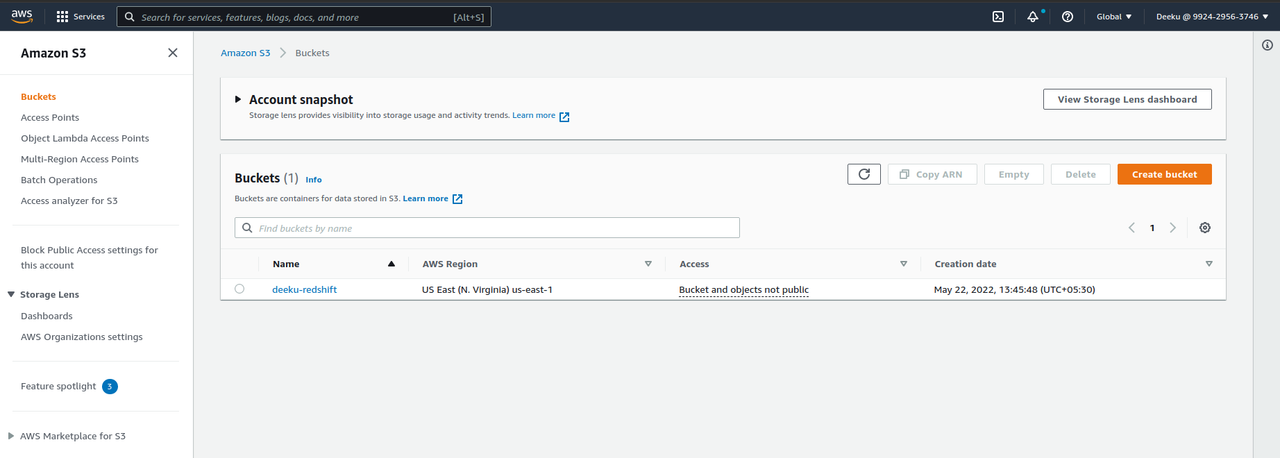The image size is (1280, 458).
Task: Close the Amazon S3 sidebar
Action: 173,53
